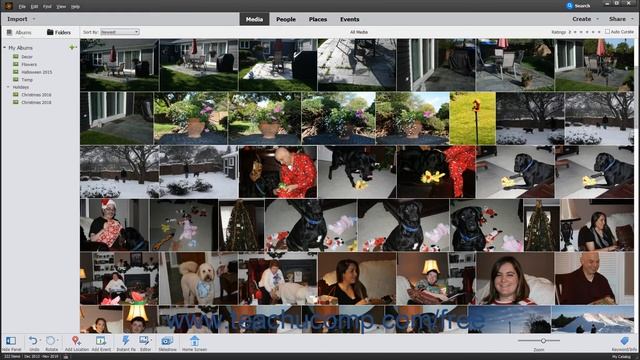Open the File menu
Viewport: 640px width, 360px height.
(x=22, y=7)
